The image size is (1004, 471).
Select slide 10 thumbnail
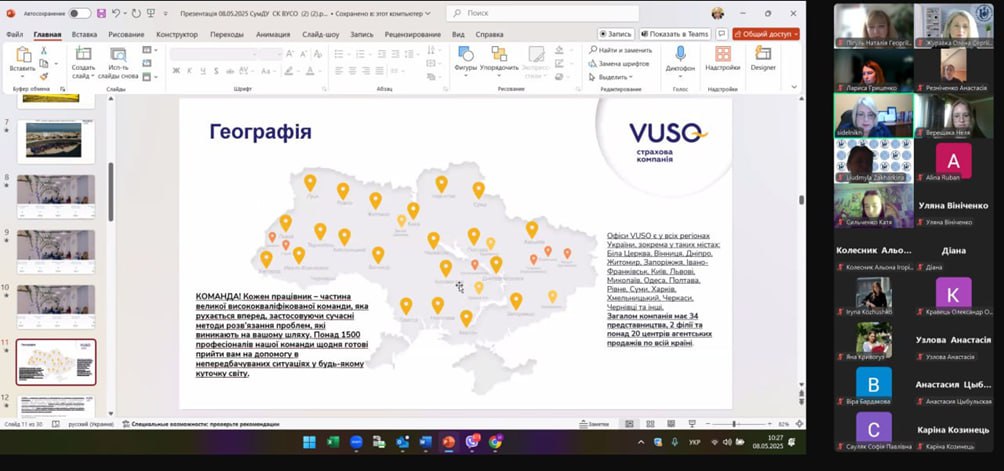(56, 307)
